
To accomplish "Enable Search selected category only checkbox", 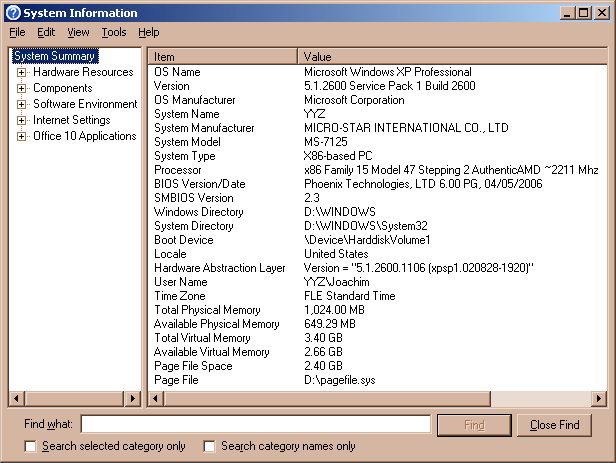I will (30, 447).
